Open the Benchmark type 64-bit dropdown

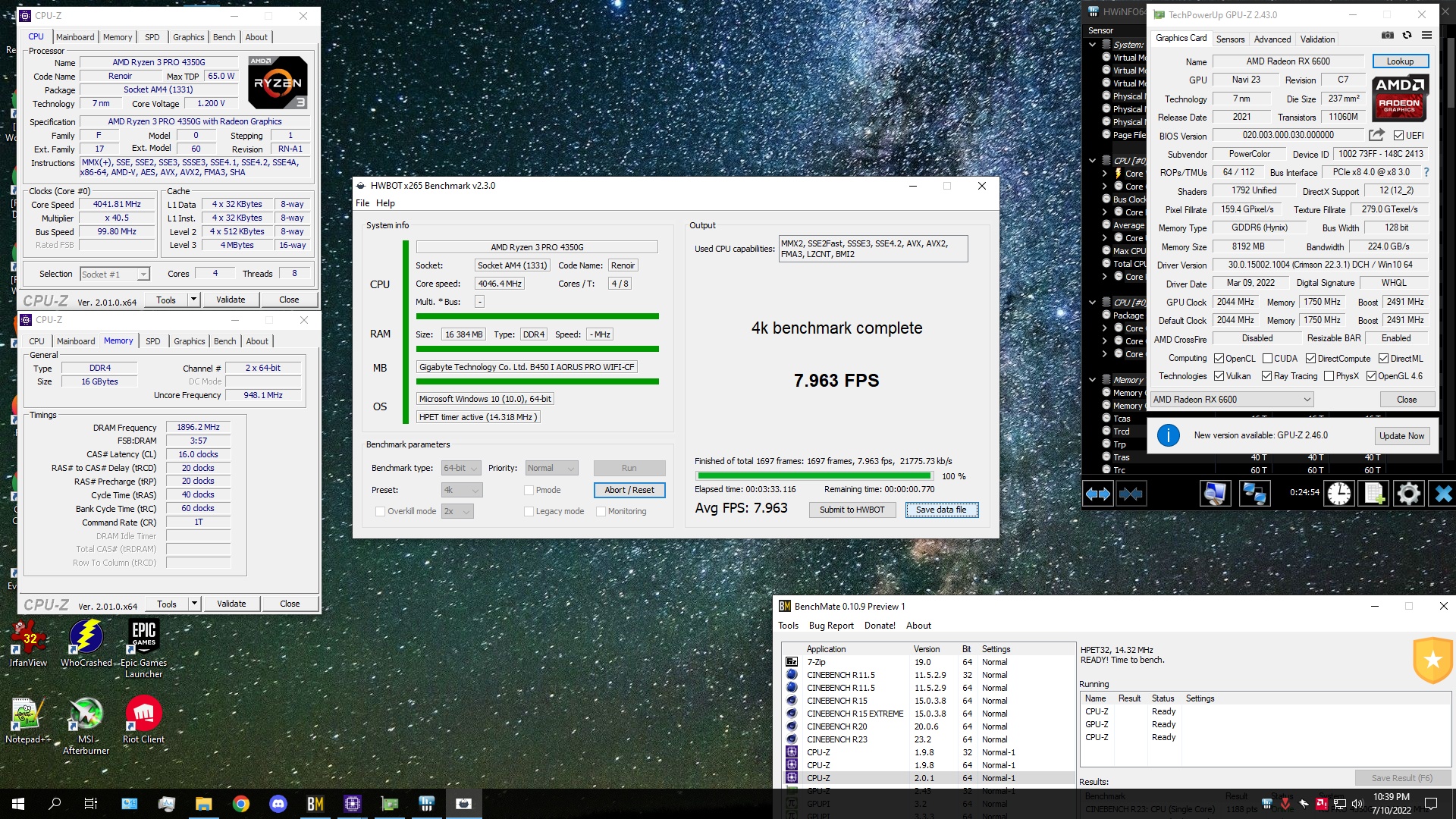point(461,468)
